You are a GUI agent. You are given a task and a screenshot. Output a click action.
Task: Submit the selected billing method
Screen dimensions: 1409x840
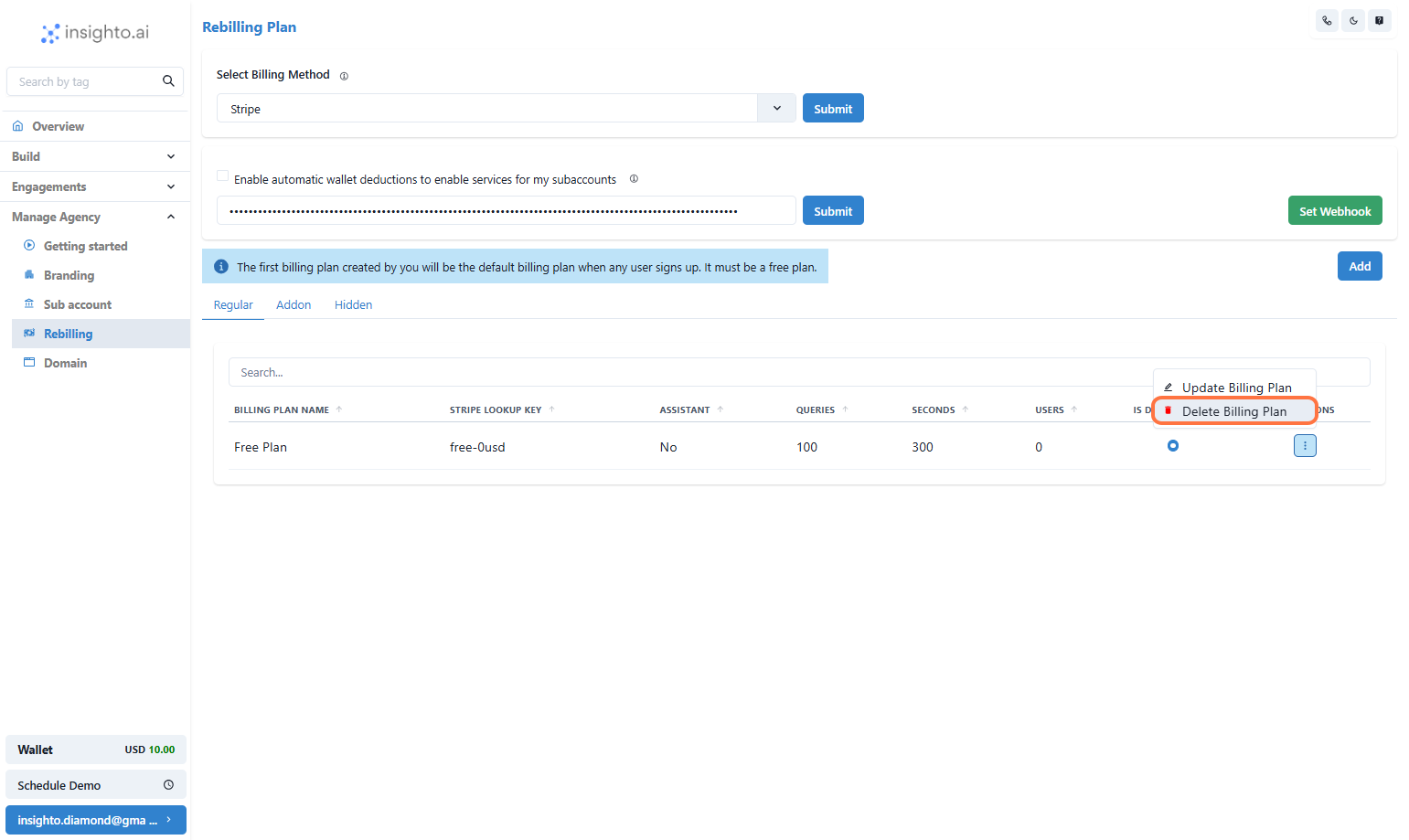pyautogui.click(x=833, y=108)
